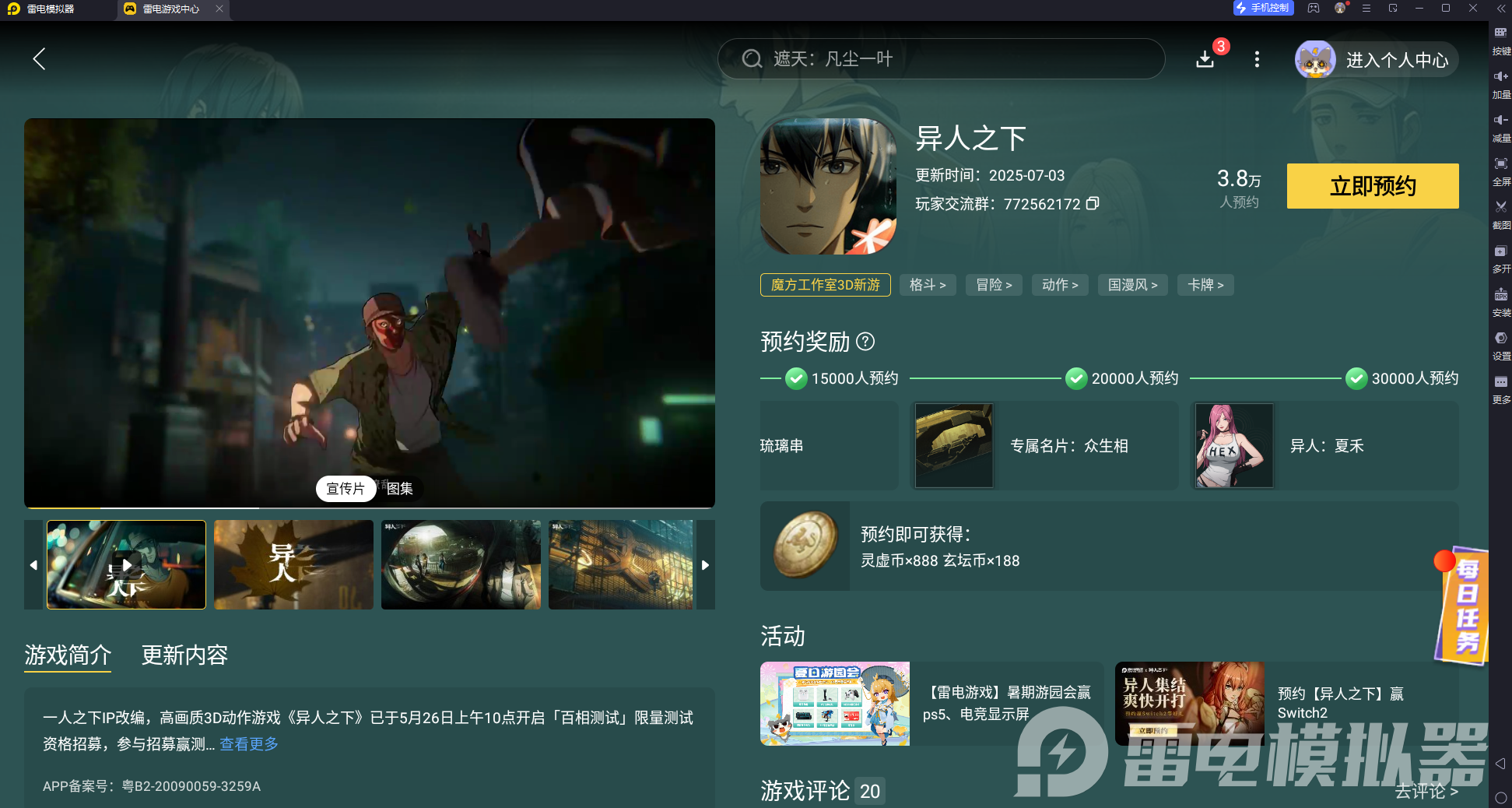
Task: Open the 异人：夏禾 reward card
Action: click(x=1324, y=445)
